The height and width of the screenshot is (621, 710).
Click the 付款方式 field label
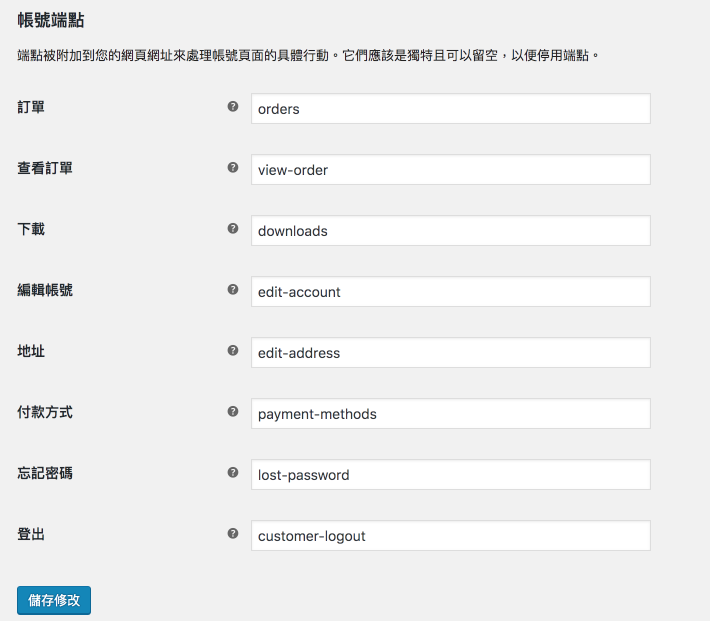point(45,412)
